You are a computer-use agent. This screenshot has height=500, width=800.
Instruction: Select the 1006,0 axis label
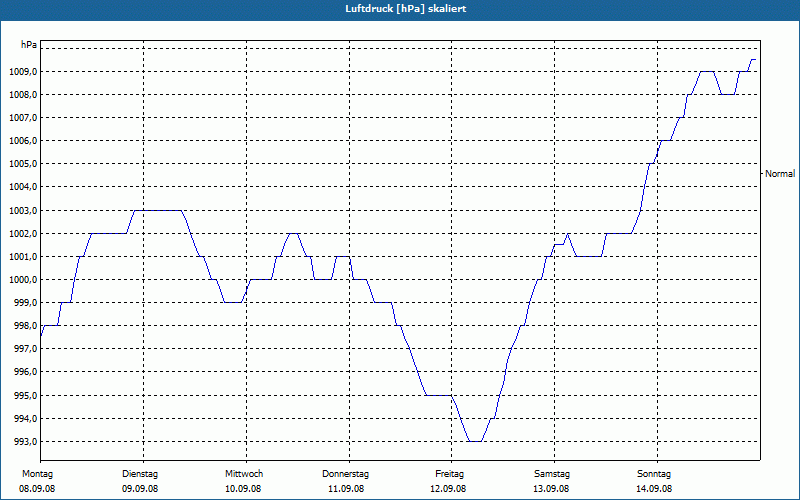click(23, 141)
